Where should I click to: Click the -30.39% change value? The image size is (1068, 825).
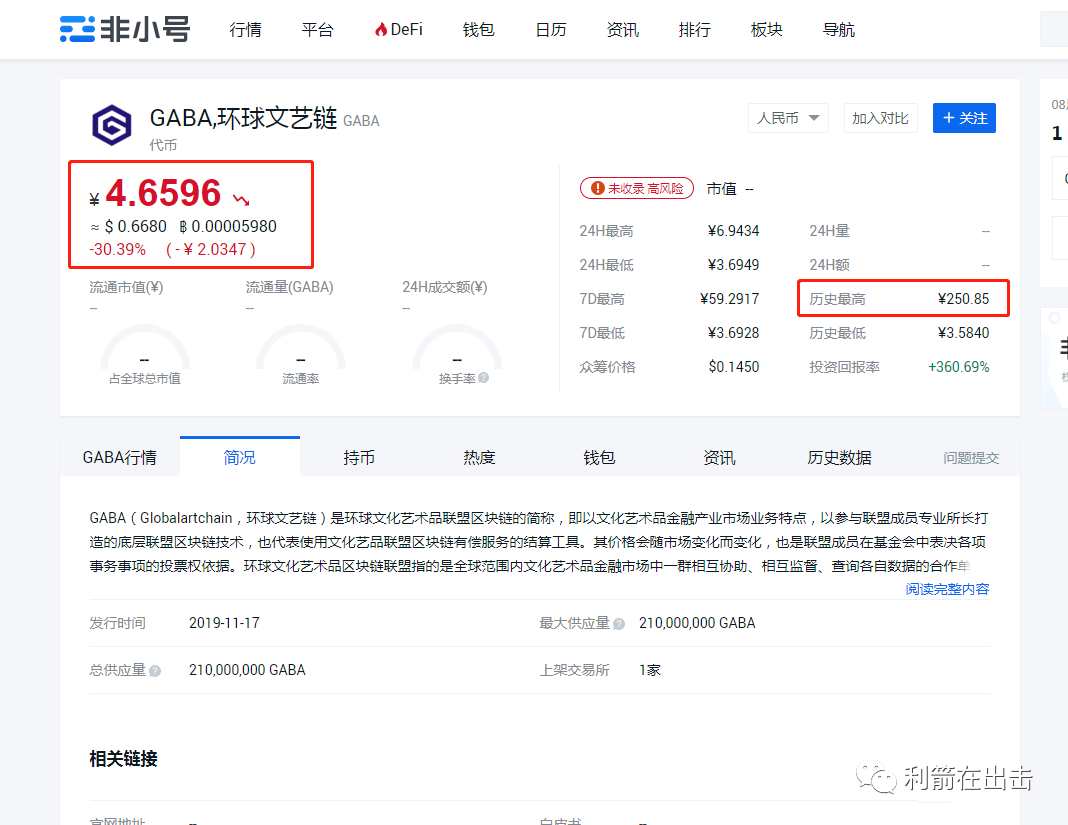click(x=118, y=249)
